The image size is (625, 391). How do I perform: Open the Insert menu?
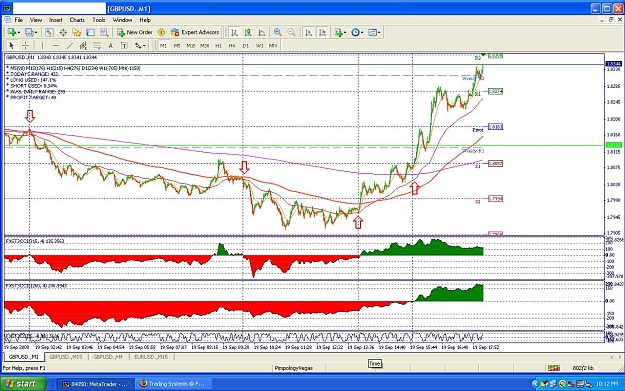tap(56, 20)
